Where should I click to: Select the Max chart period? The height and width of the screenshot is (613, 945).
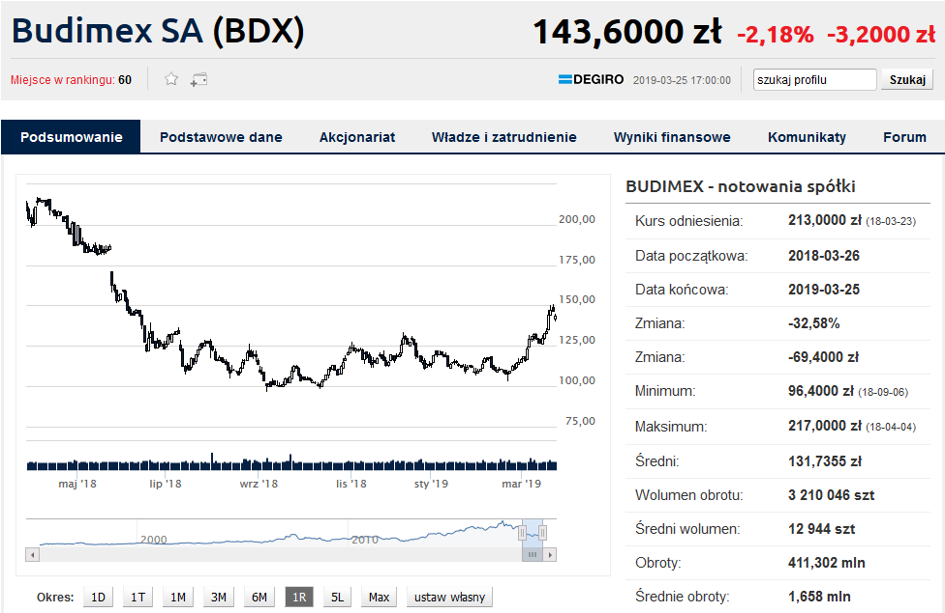point(378,597)
